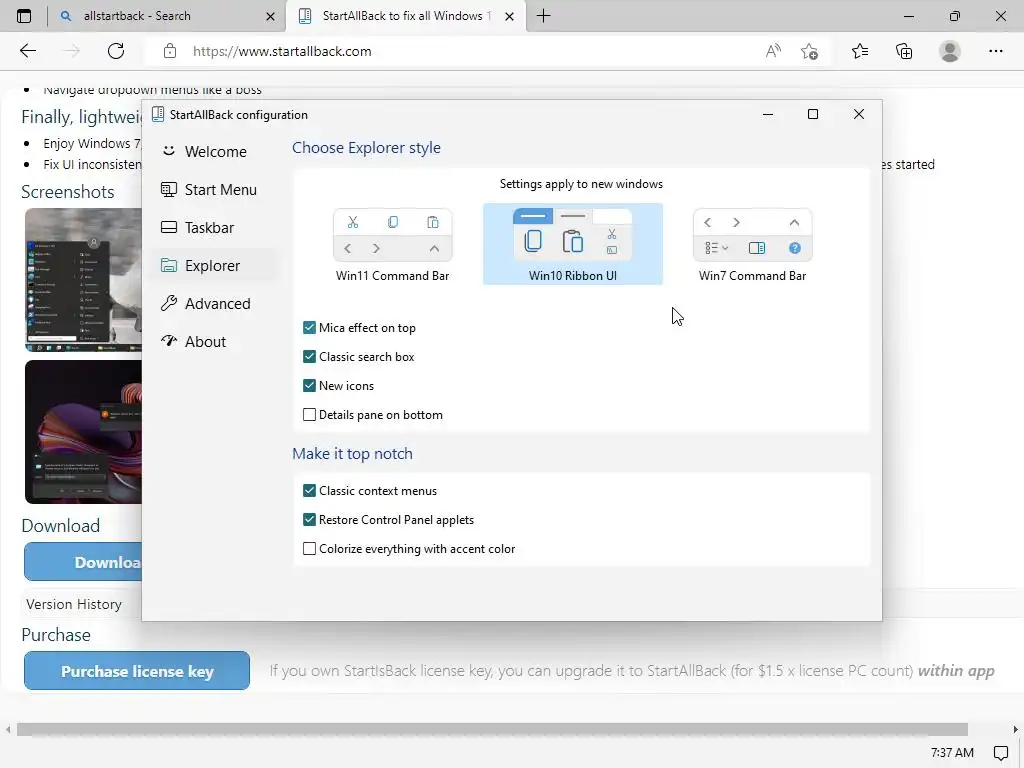Click the blue Download button on webpage
Viewport: 1024px width, 768px height.
83,562
